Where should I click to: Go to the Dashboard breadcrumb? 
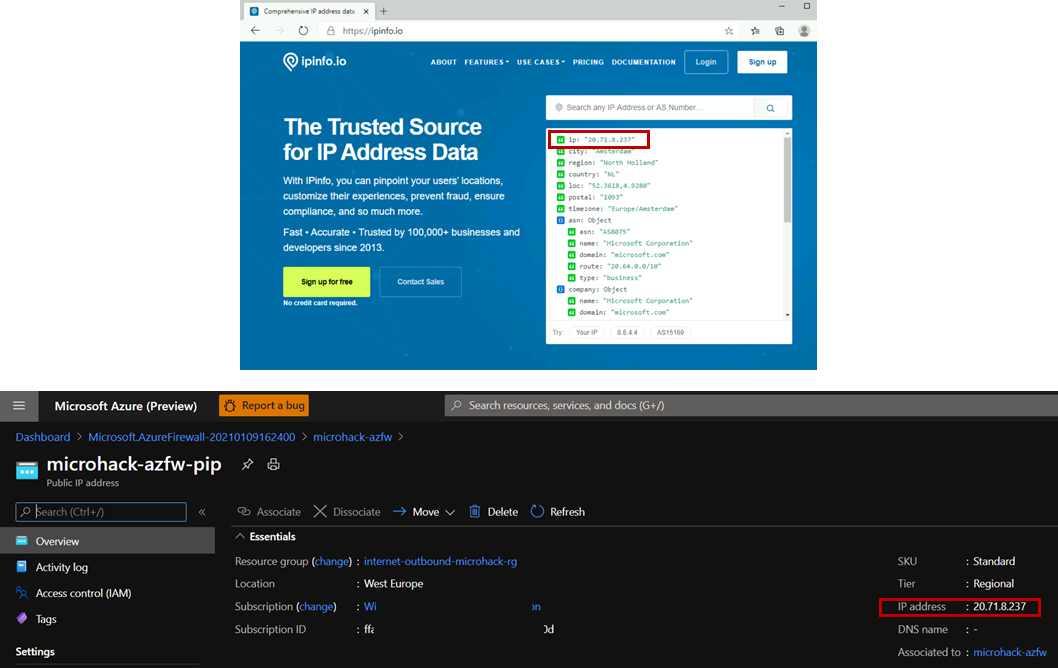(43, 437)
